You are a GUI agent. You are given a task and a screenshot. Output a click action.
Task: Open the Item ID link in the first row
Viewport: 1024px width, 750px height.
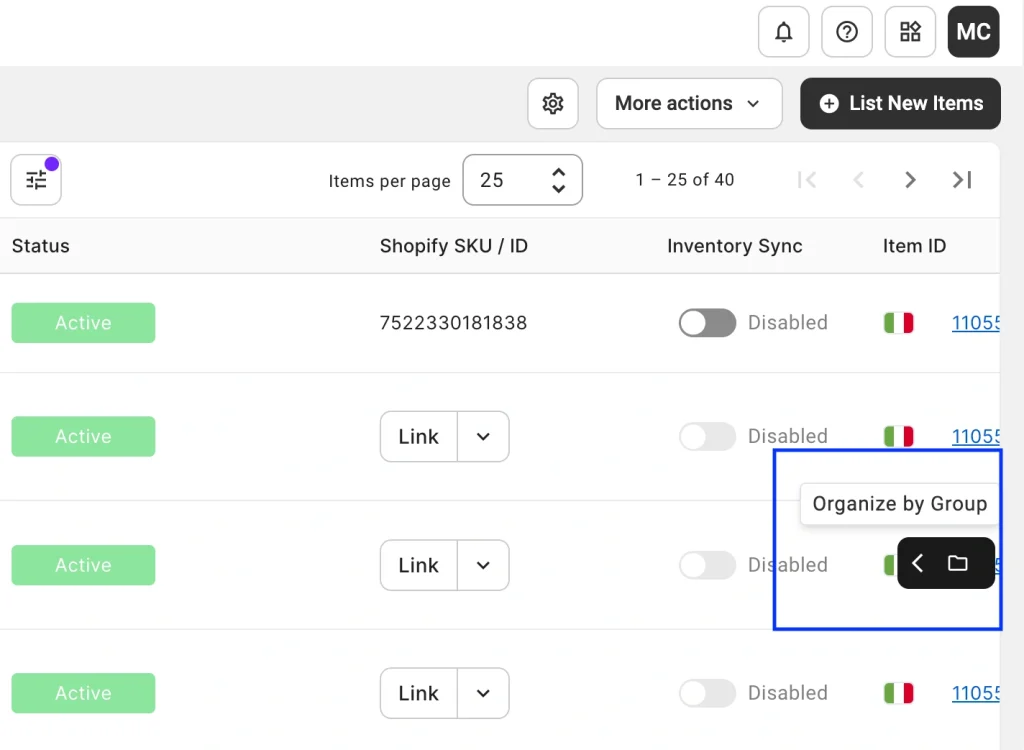click(x=975, y=323)
